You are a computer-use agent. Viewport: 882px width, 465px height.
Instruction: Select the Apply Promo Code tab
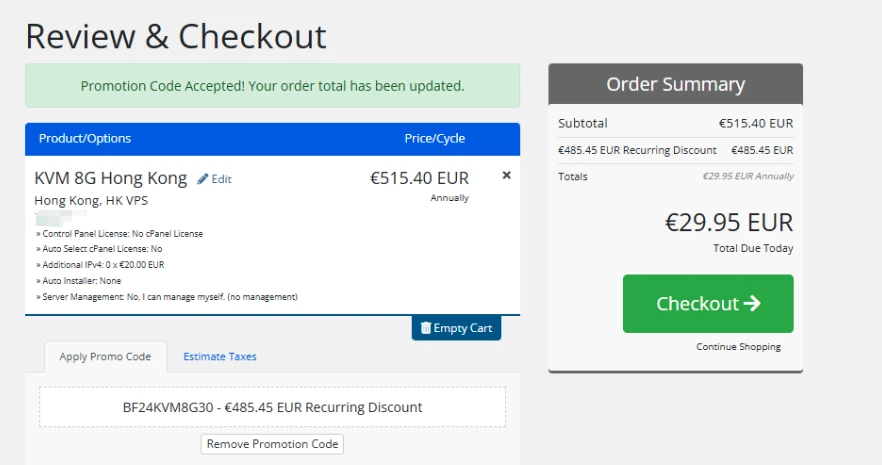pyautogui.click(x=105, y=356)
